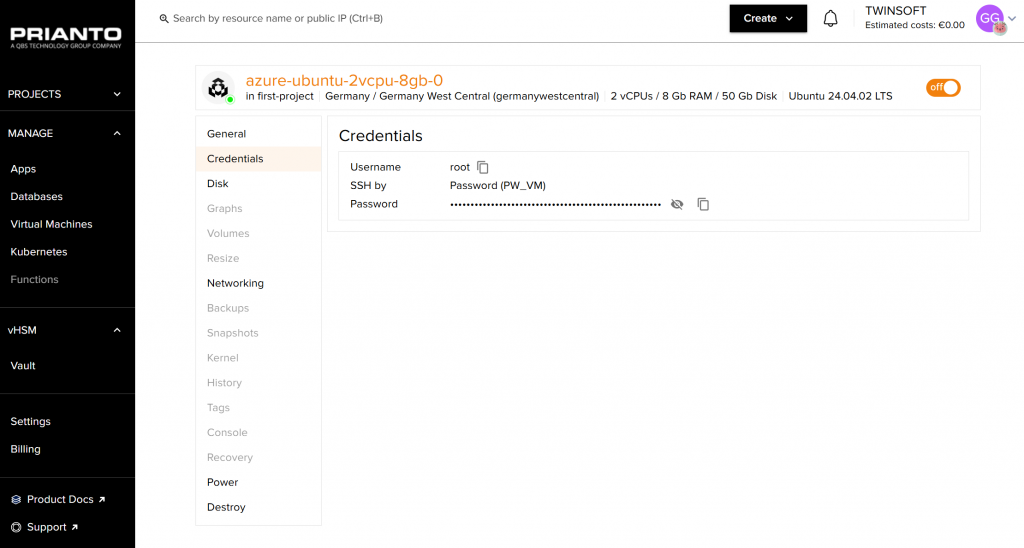
Task: Click the VM provider icon beside name
Action: click(x=218, y=88)
